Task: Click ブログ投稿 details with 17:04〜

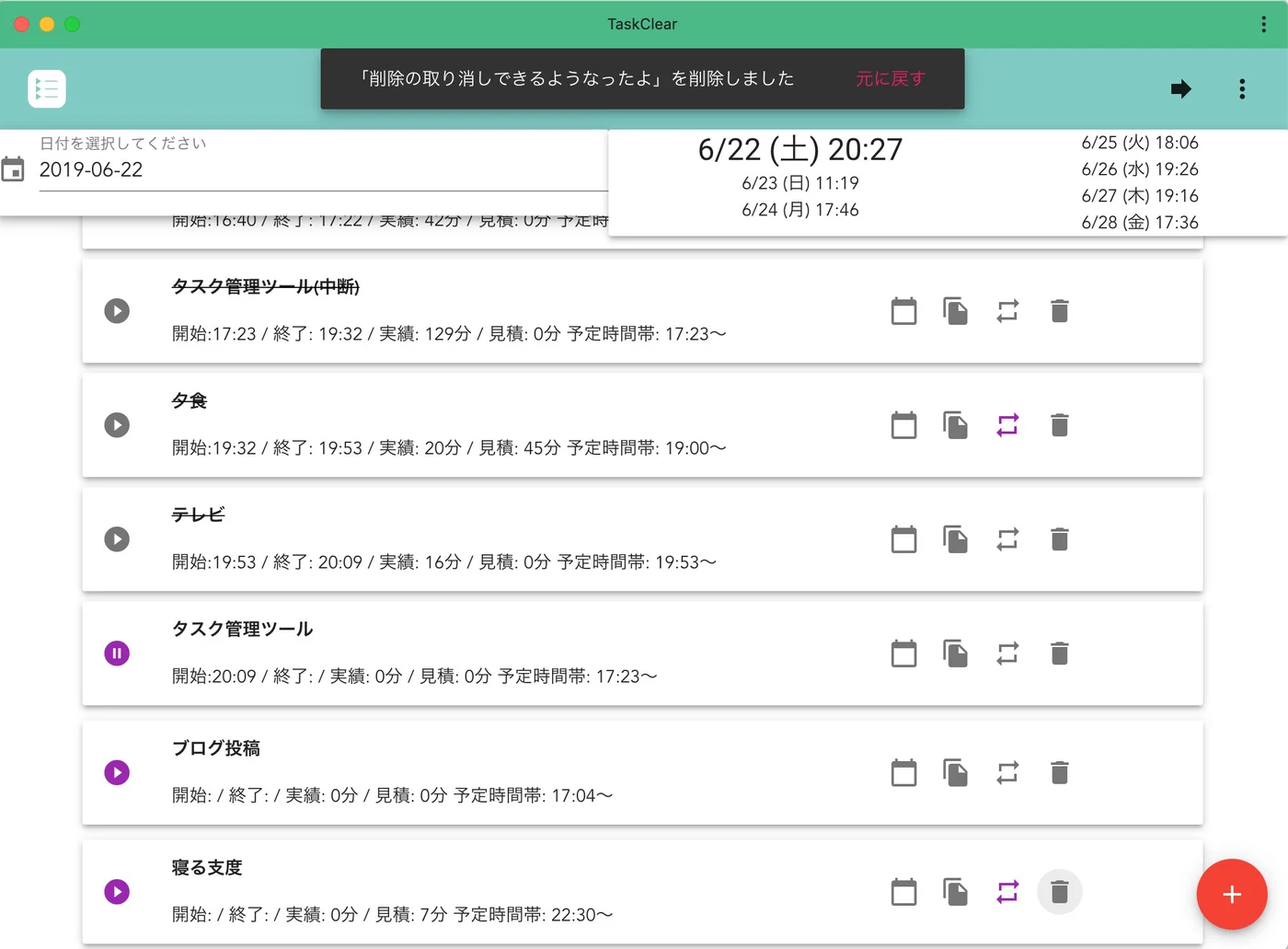Action: point(393,795)
